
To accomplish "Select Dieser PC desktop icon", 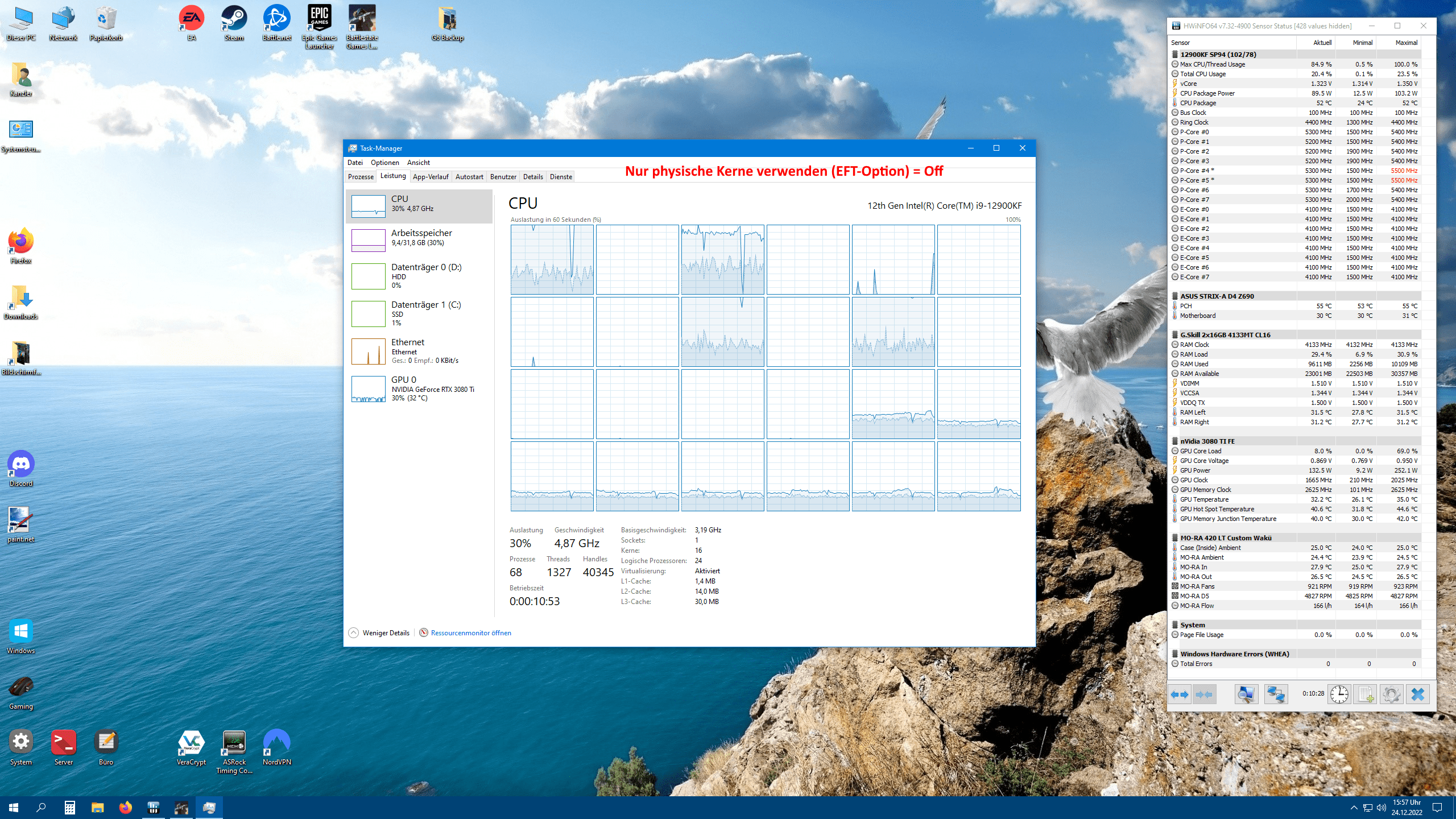I will pyautogui.click(x=21, y=24).
